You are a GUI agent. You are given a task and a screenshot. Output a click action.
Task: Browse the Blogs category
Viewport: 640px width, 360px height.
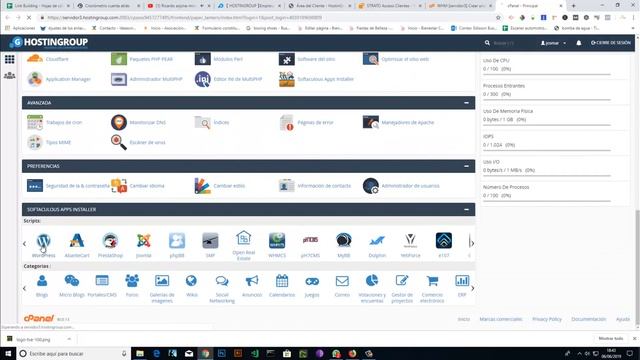pos(42,286)
